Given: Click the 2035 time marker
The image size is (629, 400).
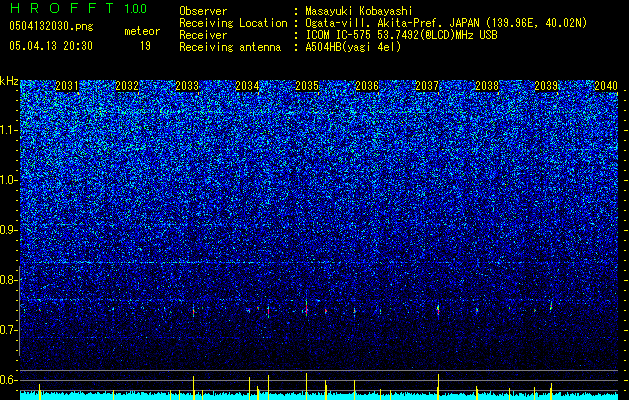Looking at the screenshot, I should 307,86.
